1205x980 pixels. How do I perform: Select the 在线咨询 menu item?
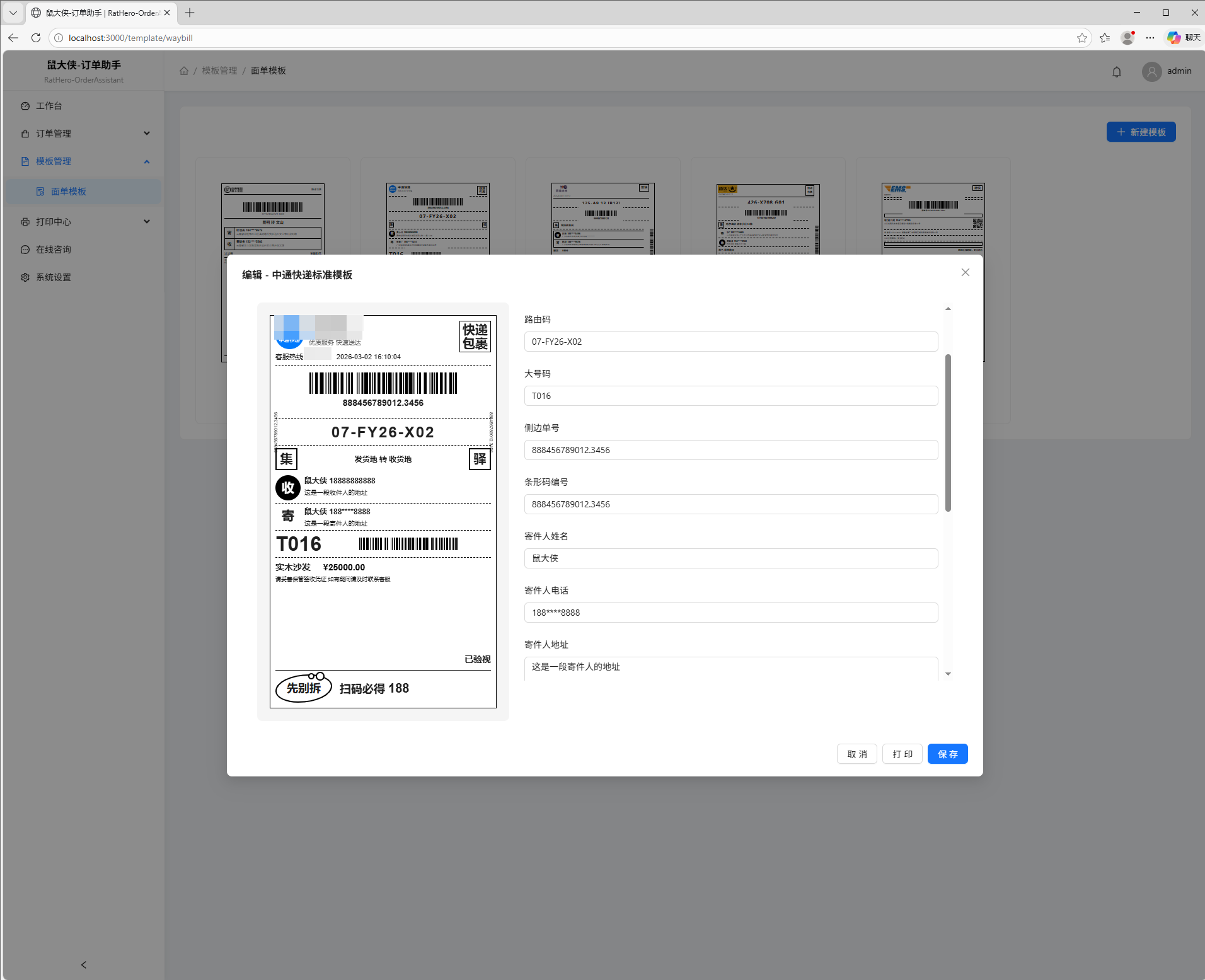point(54,250)
